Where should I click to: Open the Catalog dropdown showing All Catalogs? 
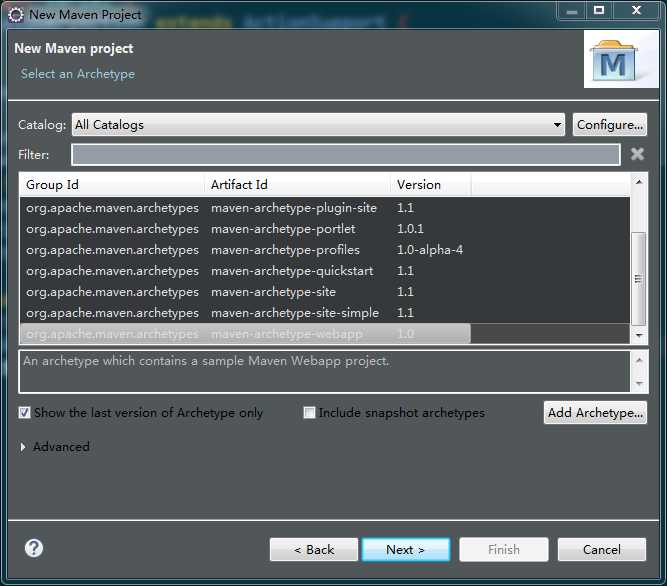coord(318,125)
